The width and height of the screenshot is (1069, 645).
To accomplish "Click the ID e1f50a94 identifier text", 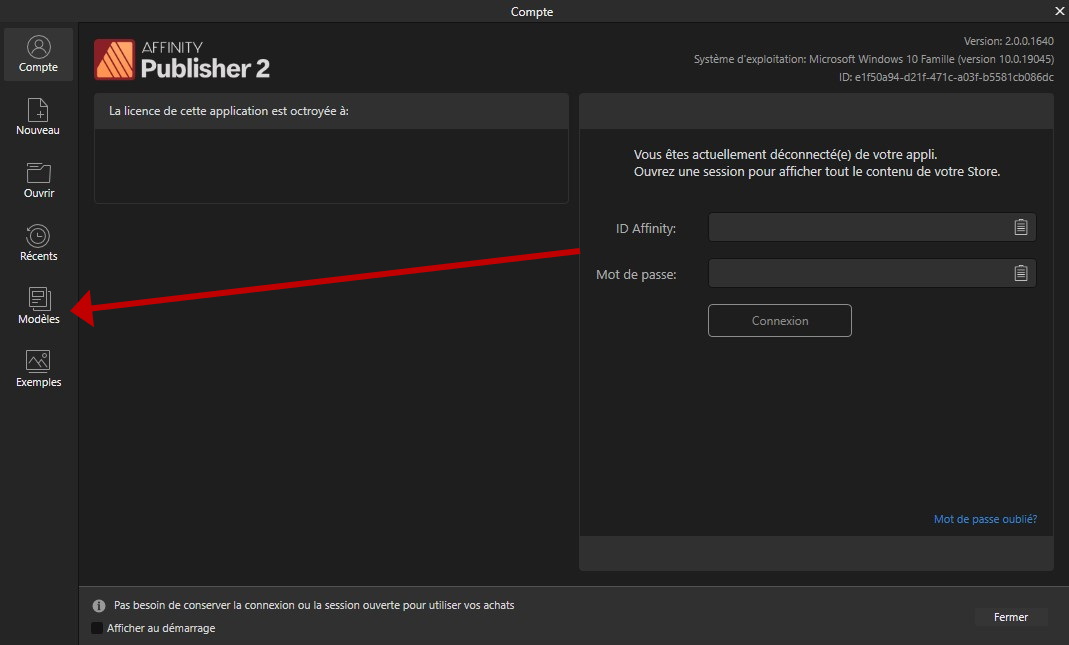I will 946,77.
